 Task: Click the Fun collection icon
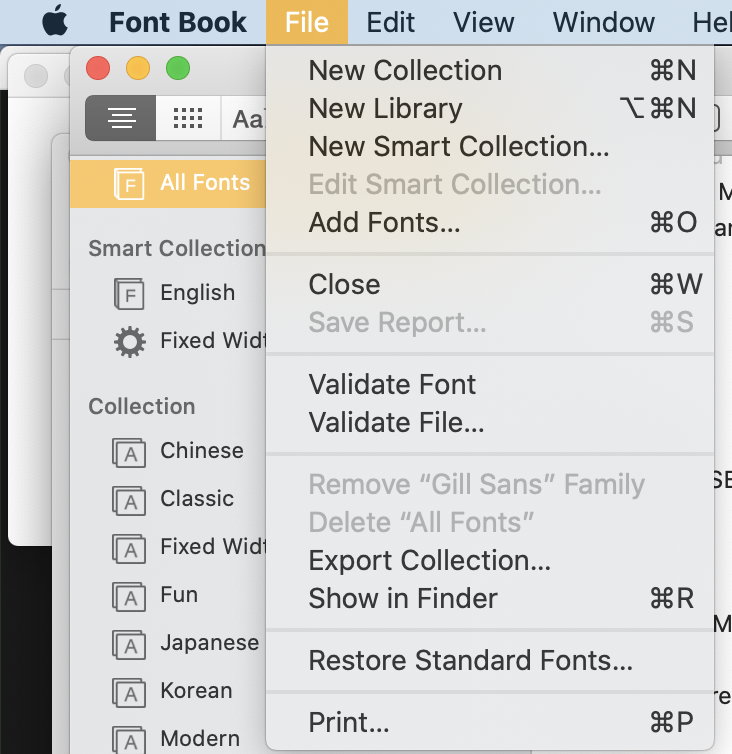[129, 597]
